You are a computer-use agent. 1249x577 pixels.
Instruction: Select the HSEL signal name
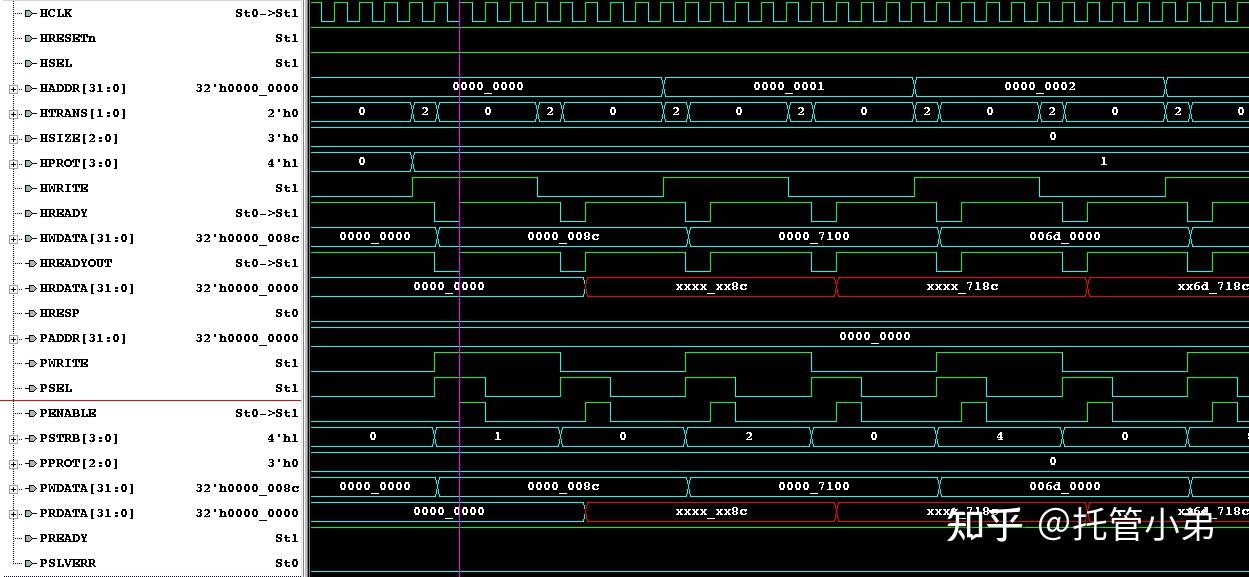tap(55, 63)
